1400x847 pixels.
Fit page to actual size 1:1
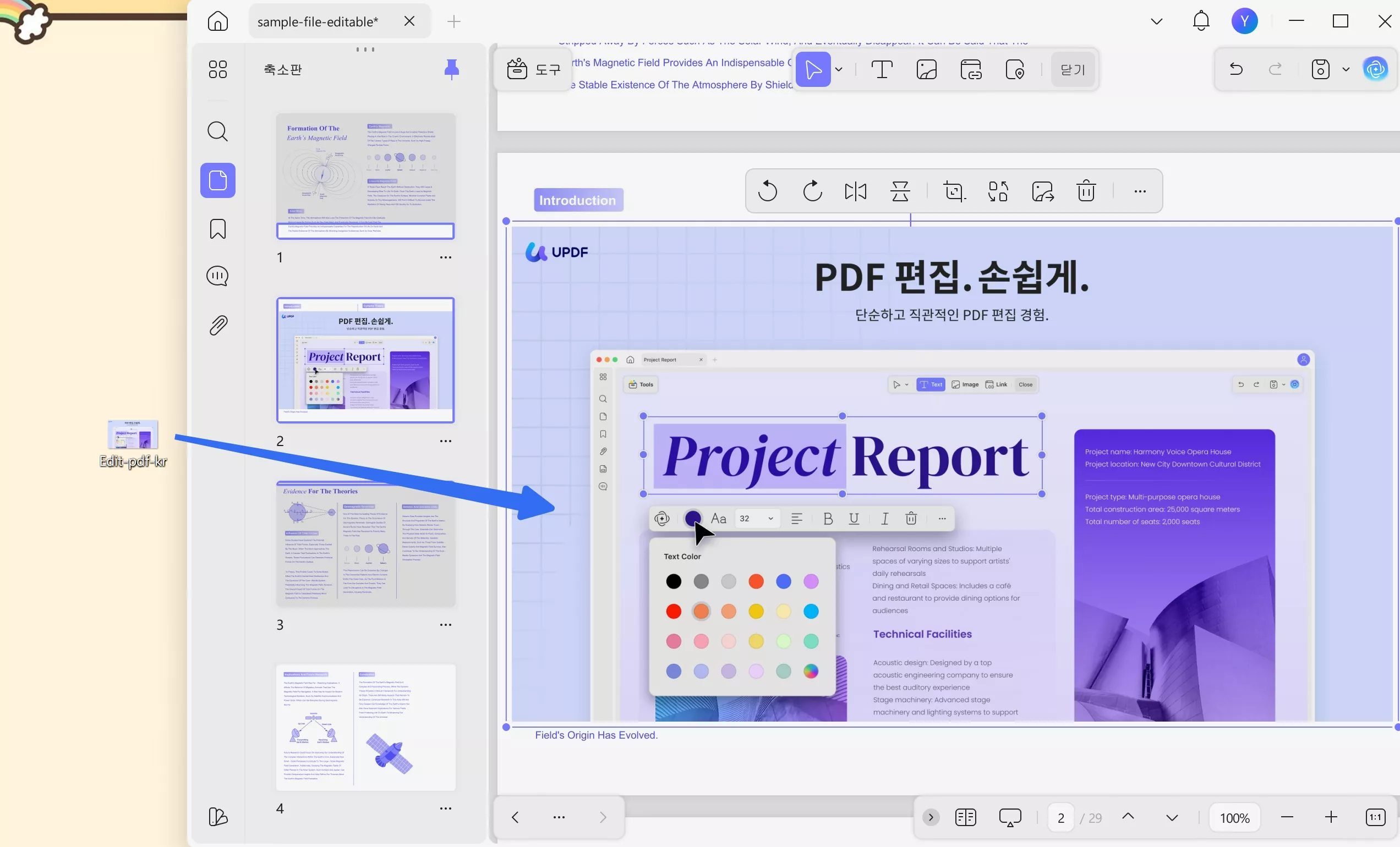click(x=1376, y=817)
